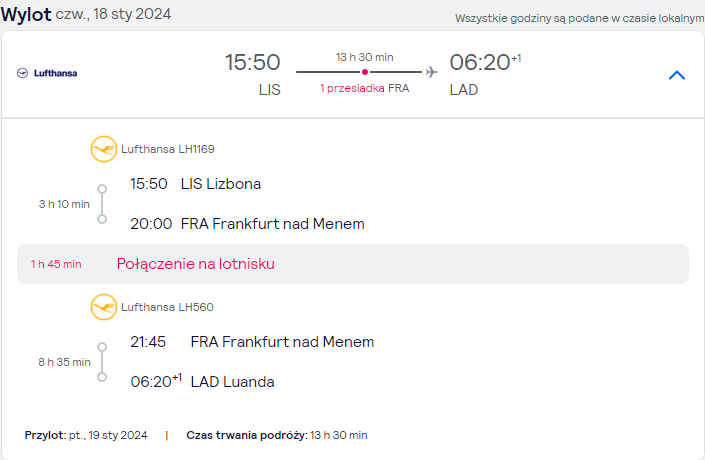Click the 20:00 FRA Frankfurt nad Menem arrival row
705x460 pixels.
[247, 223]
